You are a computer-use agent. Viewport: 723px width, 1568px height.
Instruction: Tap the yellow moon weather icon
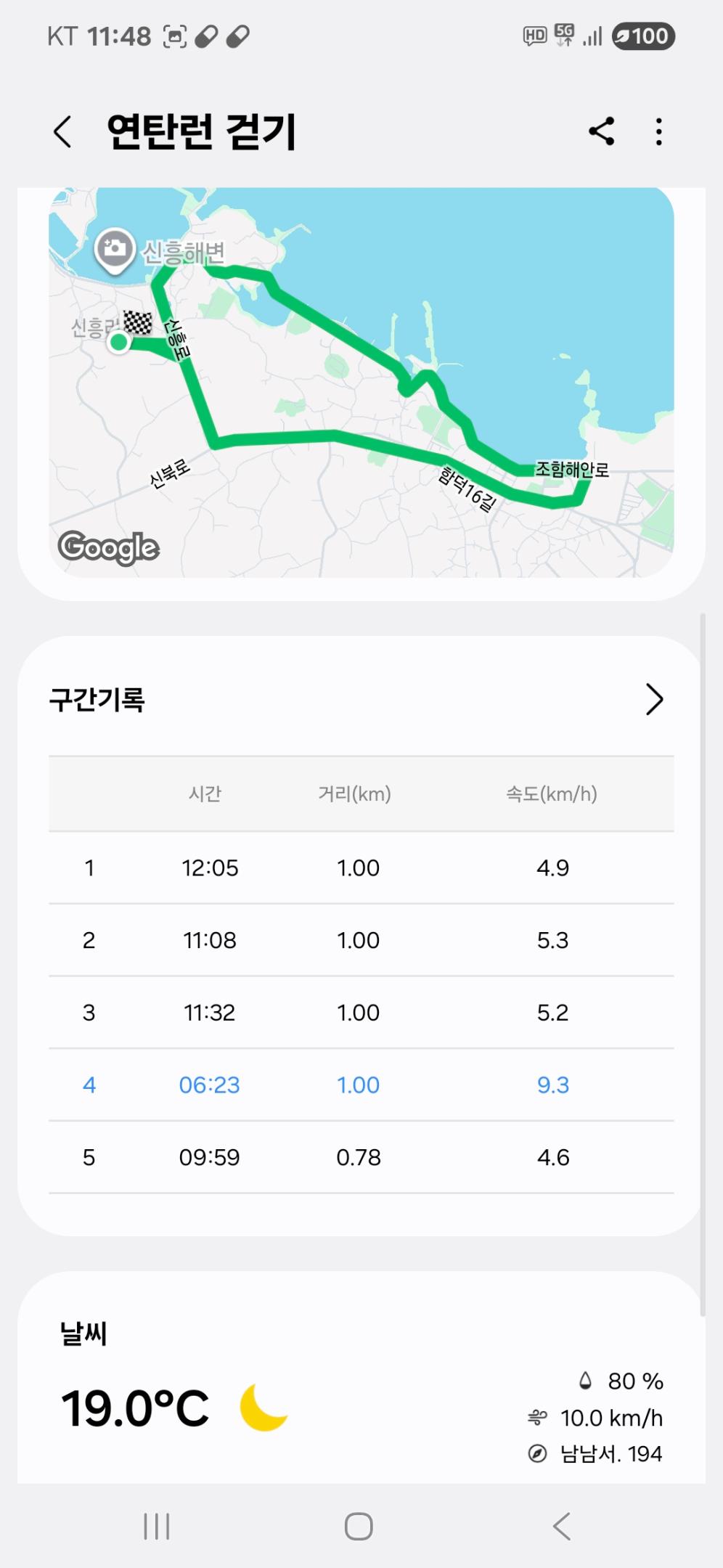point(263,1407)
